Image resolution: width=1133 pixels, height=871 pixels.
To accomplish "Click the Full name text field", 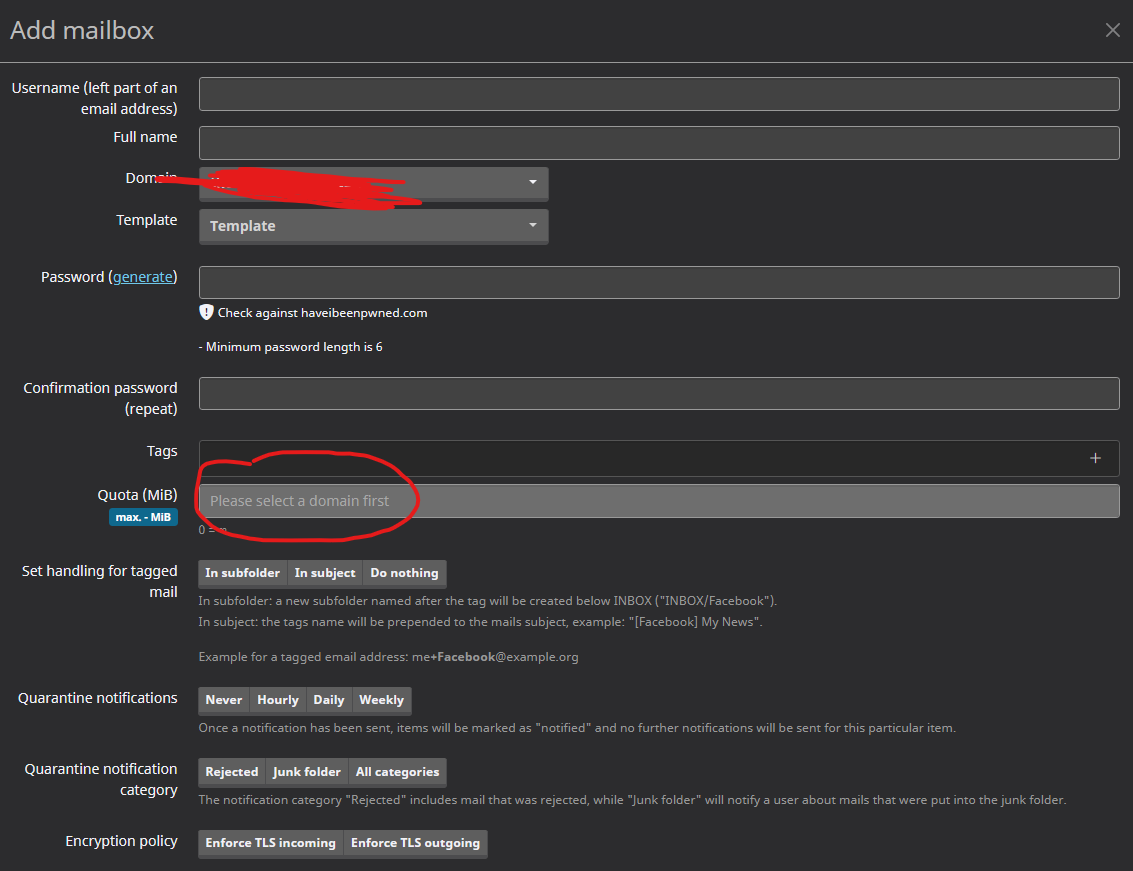I will pyautogui.click(x=658, y=143).
